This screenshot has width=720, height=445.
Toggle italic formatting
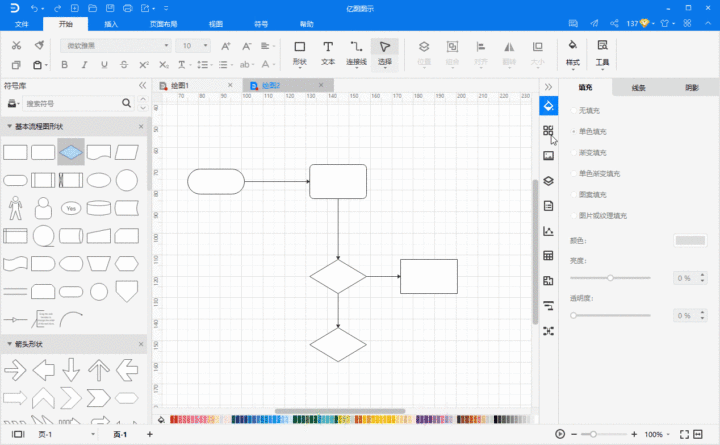(x=84, y=65)
